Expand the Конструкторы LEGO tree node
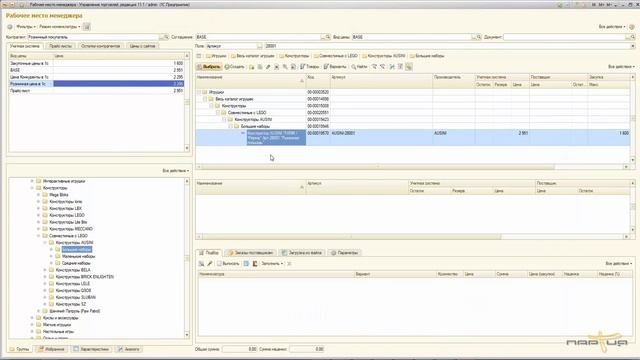The width and height of the screenshot is (640, 360). tap(38, 215)
